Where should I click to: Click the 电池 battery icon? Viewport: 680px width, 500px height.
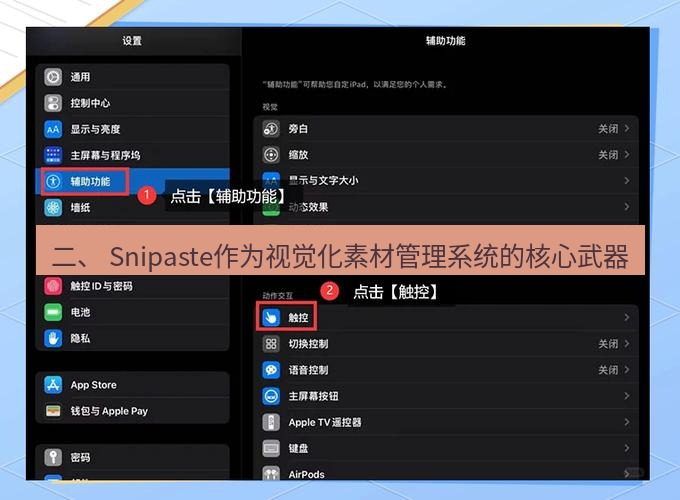(x=53, y=312)
